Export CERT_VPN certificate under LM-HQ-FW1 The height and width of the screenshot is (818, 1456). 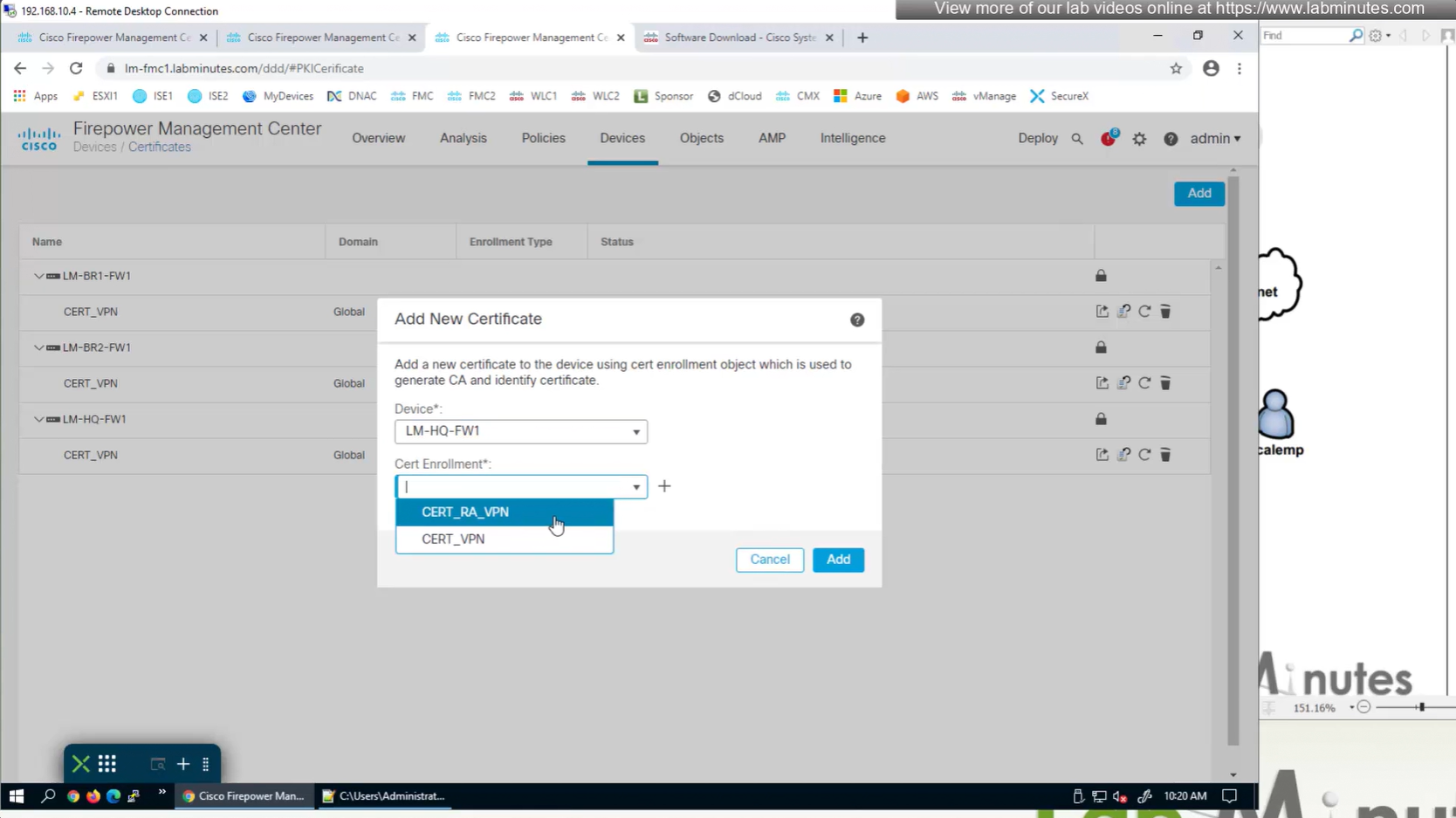[1102, 455]
